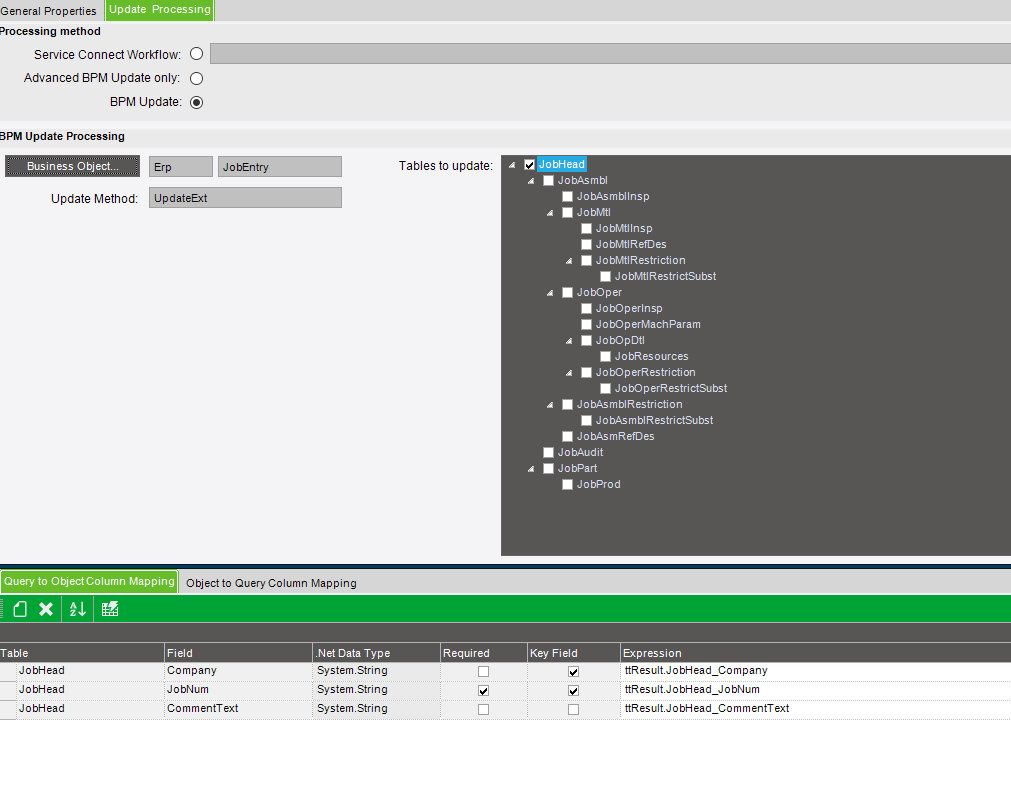
Task: Select the JobOperRestrictSubst tree item label
Action: [x=671, y=388]
